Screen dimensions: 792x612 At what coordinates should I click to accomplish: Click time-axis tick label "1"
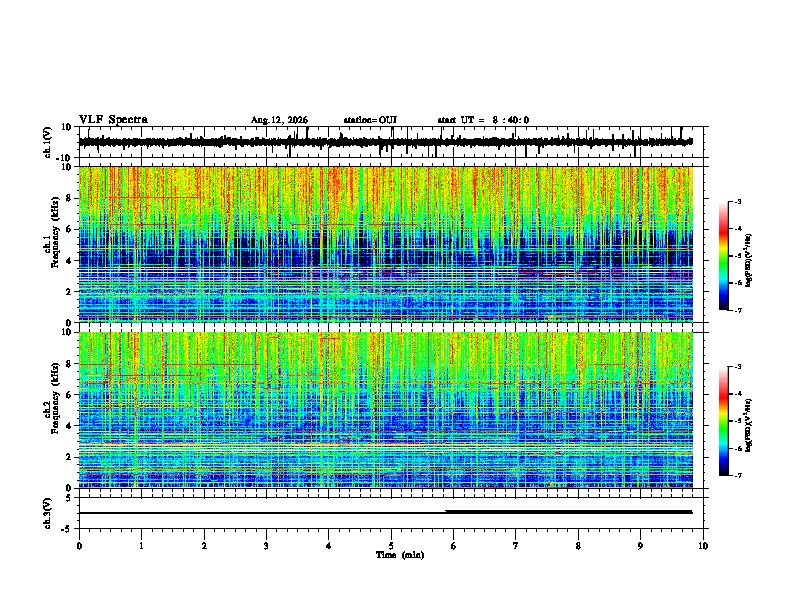pyautogui.click(x=141, y=546)
